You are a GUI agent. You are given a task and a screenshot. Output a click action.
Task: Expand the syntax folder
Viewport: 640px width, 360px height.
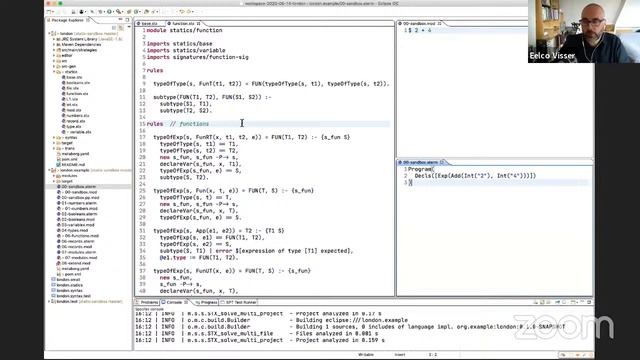coord(54,138)
